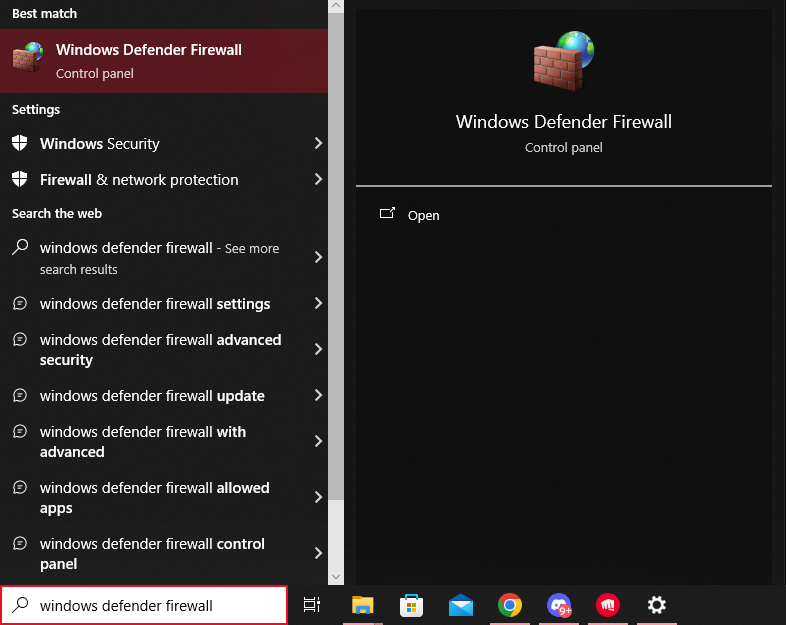786x625 pixels.
Task: Click suggestion icon beside 'firewall with advanced'
Action: click(20, 431)
